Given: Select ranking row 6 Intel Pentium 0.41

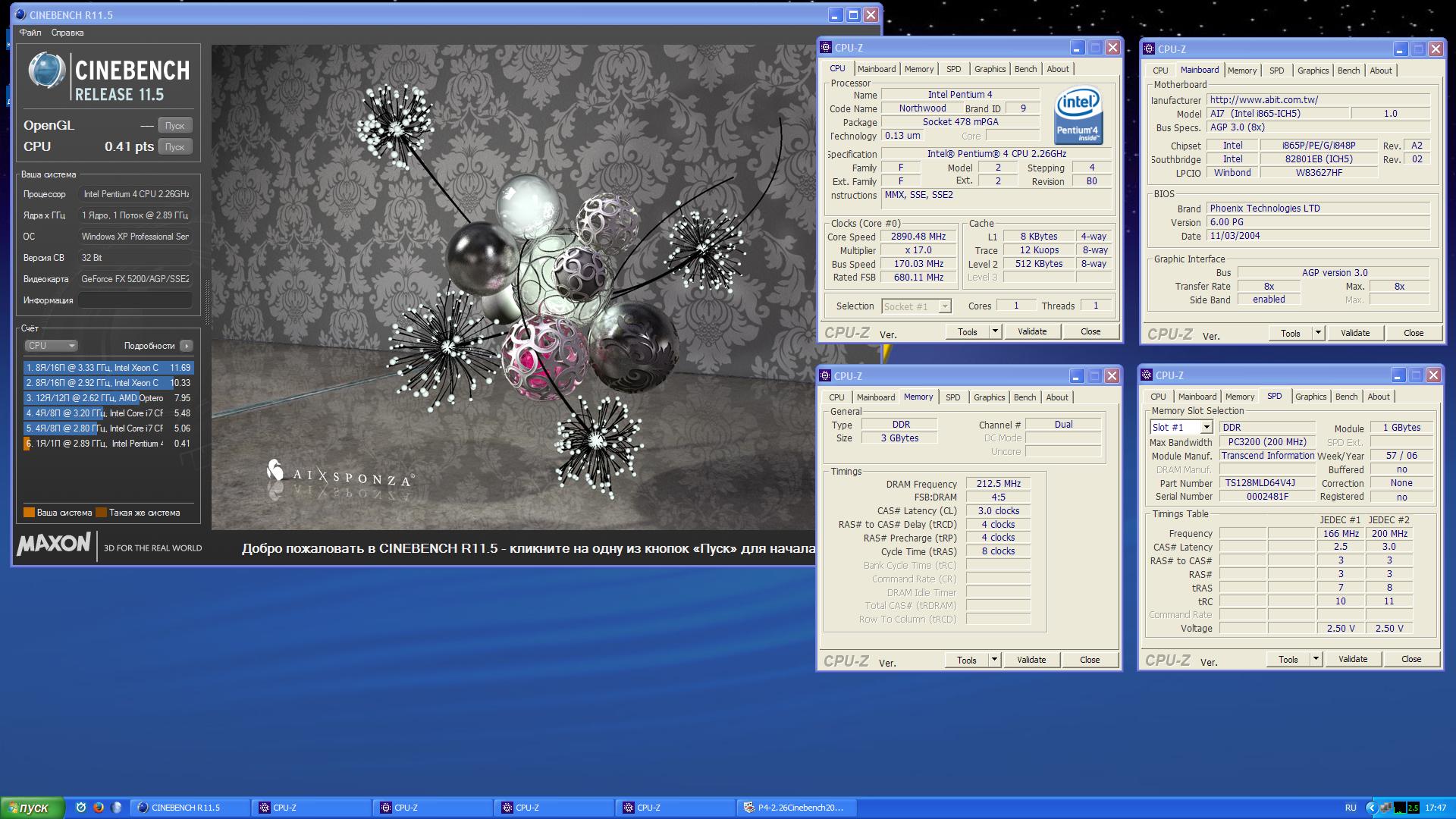Looking at the screenshot, I should 108,444.
